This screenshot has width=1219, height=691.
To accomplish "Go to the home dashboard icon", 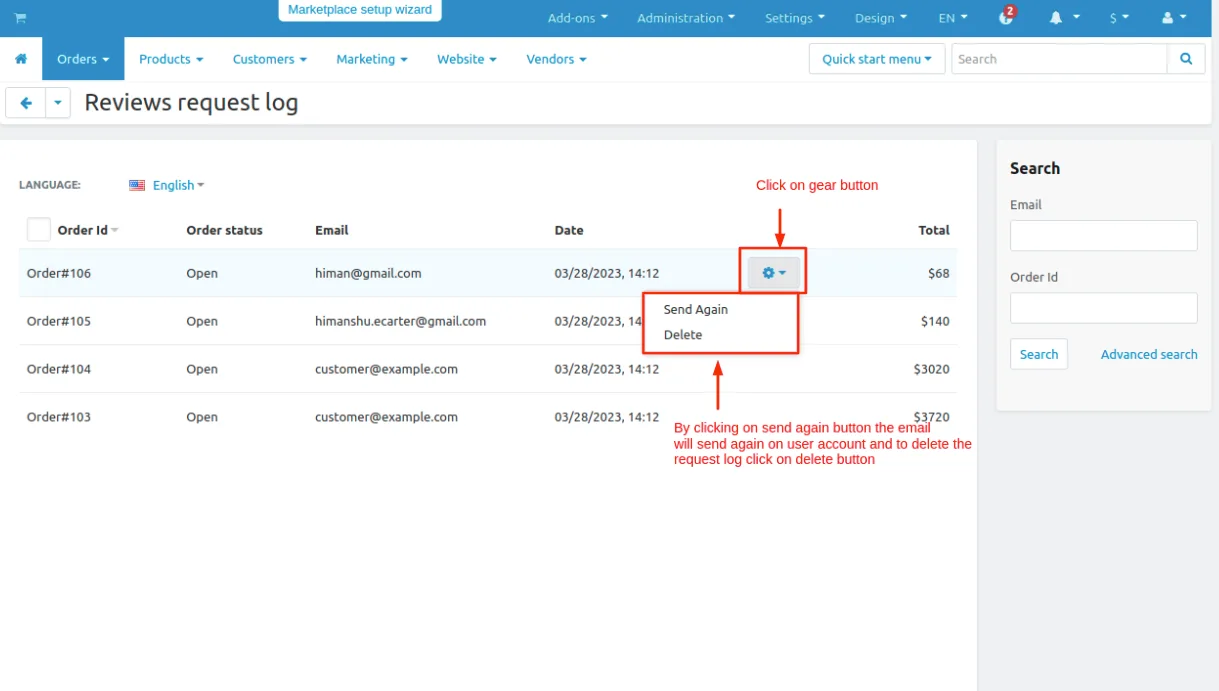I will [21, 59].
